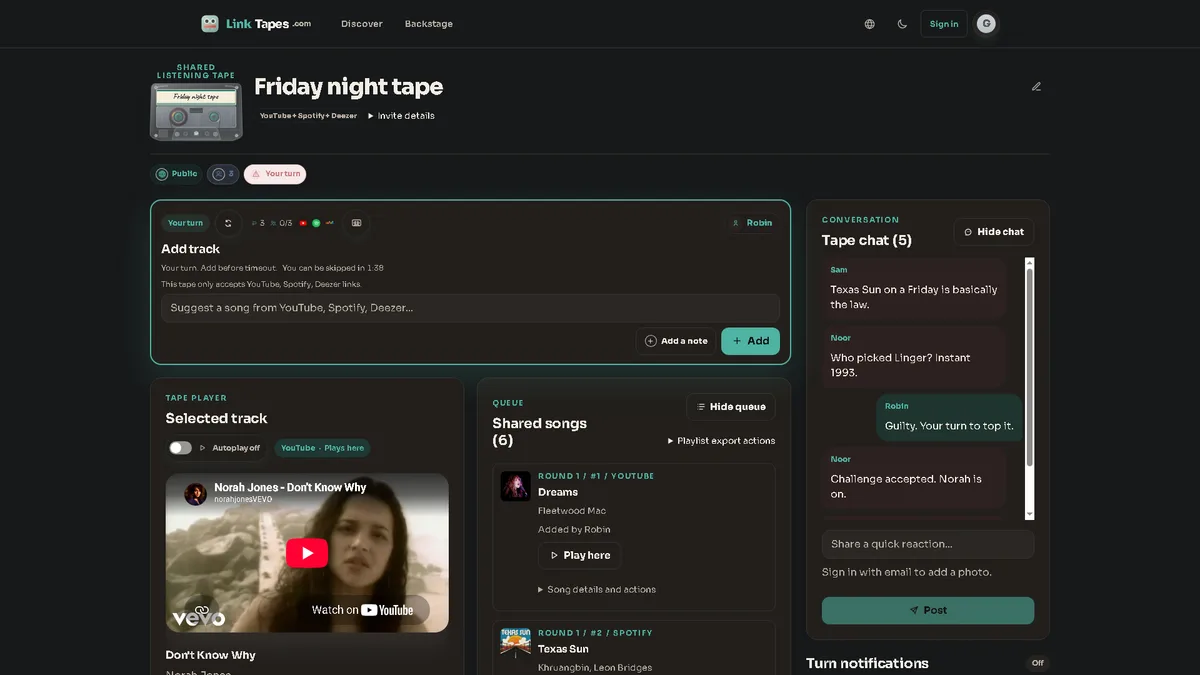This screenshot has height=675, width=1200.
Task: Expand Song details and actions for Dreams
Action: [x=597, y=590]
